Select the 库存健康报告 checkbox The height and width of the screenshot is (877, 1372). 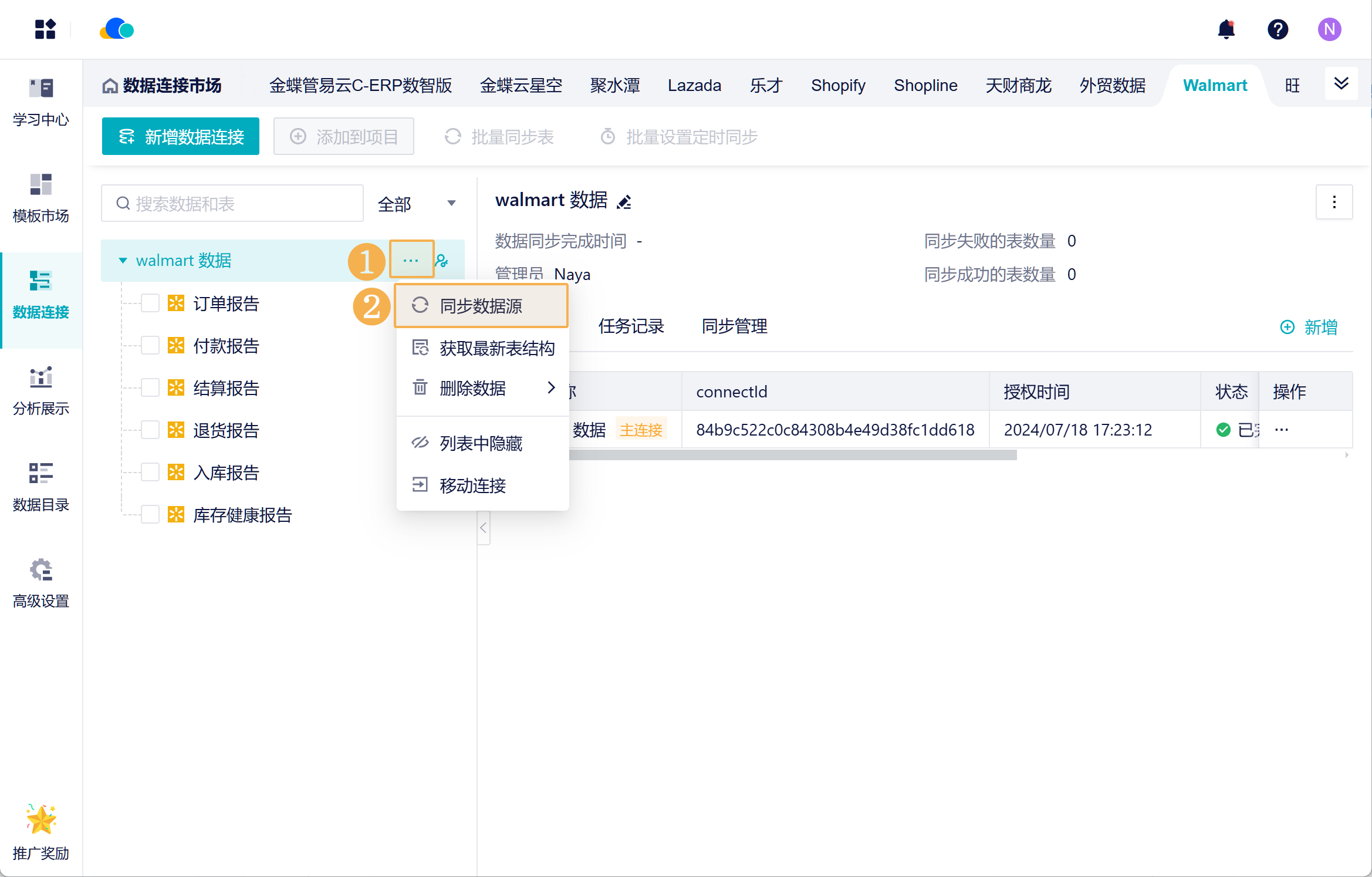pos(150,515)
